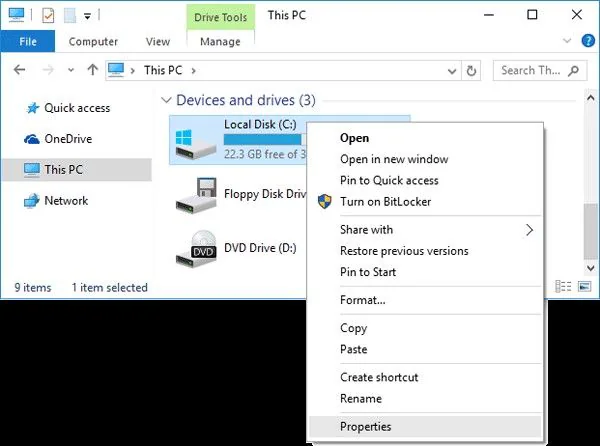600x446 pixels.
Task: Expand the ribbon with the chevron
Action: 567,41
